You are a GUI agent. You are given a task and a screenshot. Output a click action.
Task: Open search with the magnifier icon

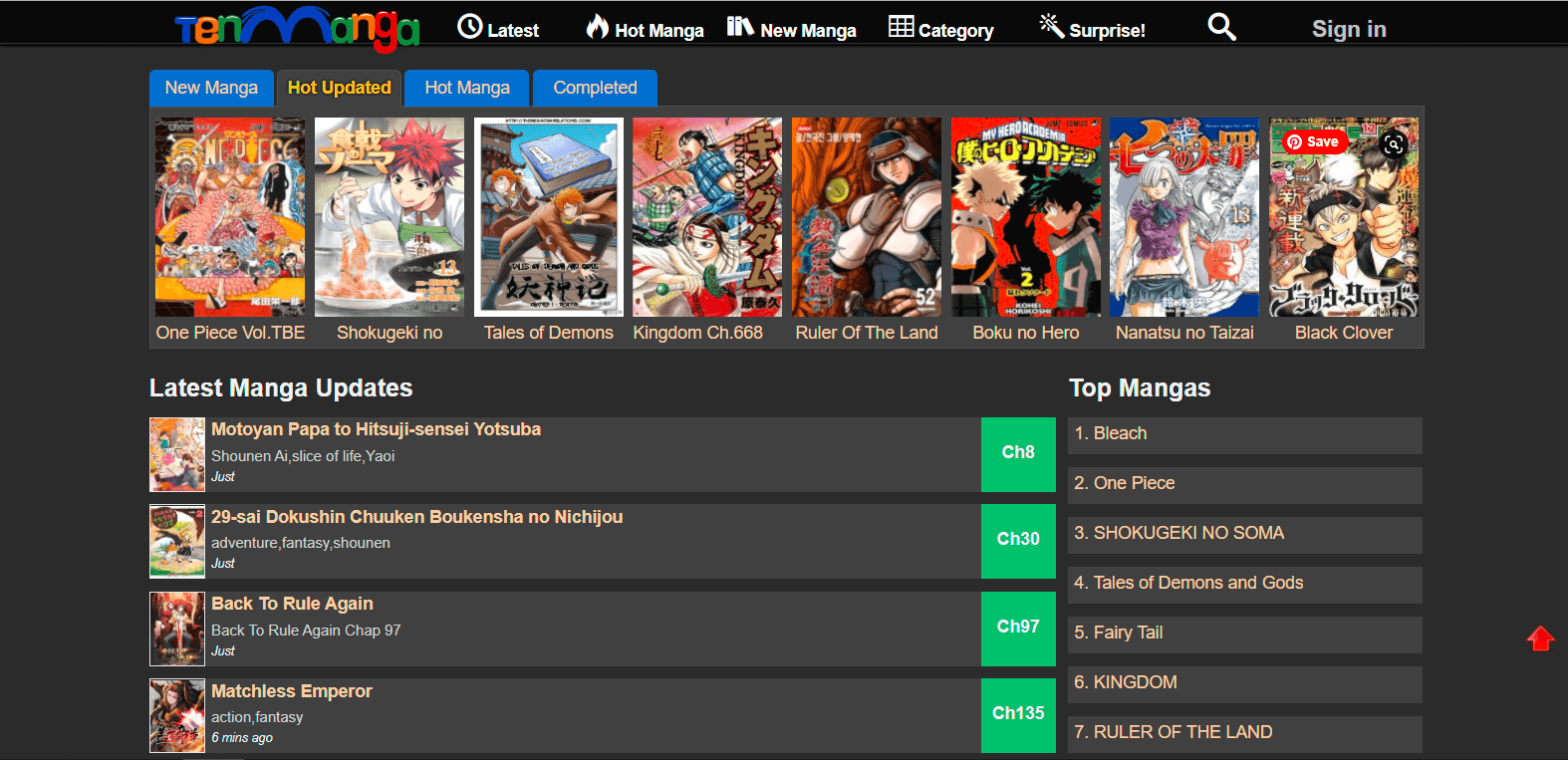point(1221,27)
